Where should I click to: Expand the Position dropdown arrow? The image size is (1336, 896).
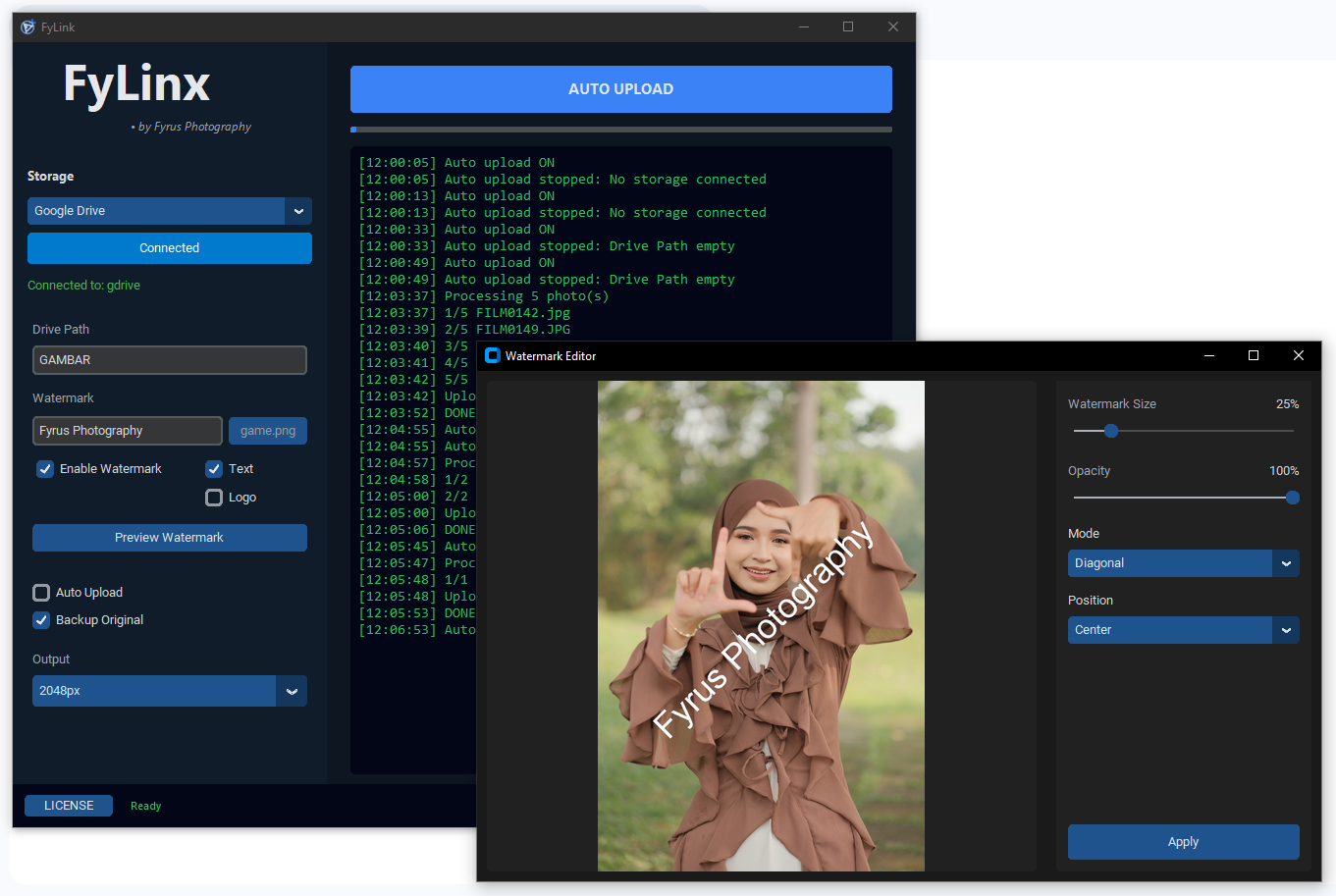pos(1286,630)
